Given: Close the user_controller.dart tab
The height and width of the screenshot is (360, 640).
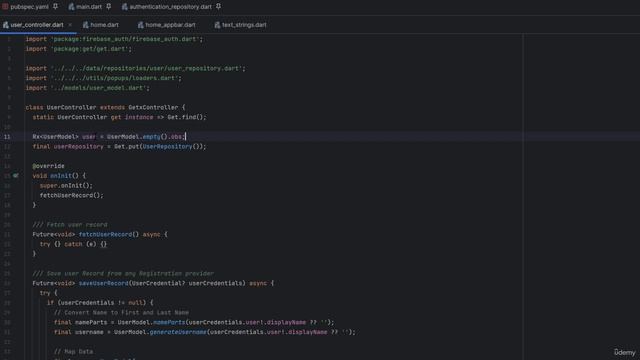Looking at the screenshot, I should click(70, 25).
